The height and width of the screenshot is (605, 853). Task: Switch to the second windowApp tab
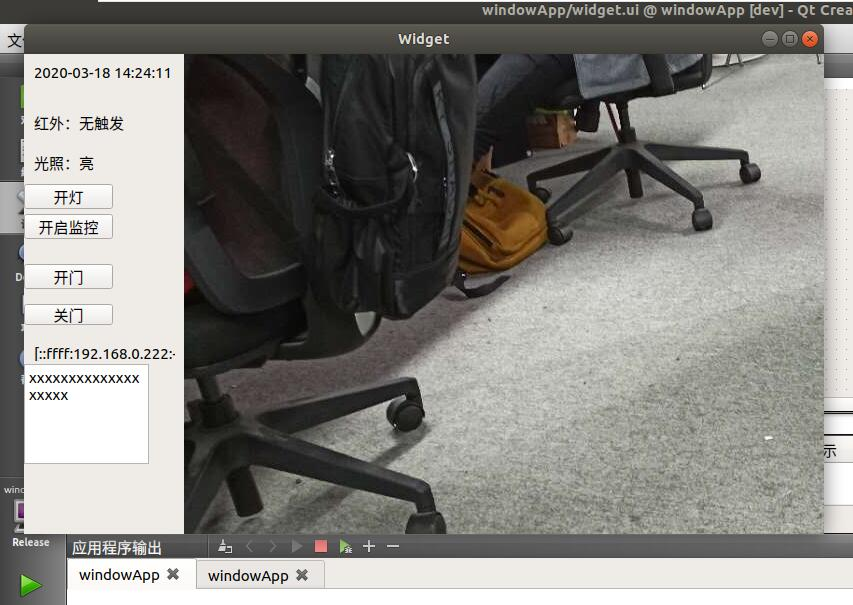[x=248, y=575]
